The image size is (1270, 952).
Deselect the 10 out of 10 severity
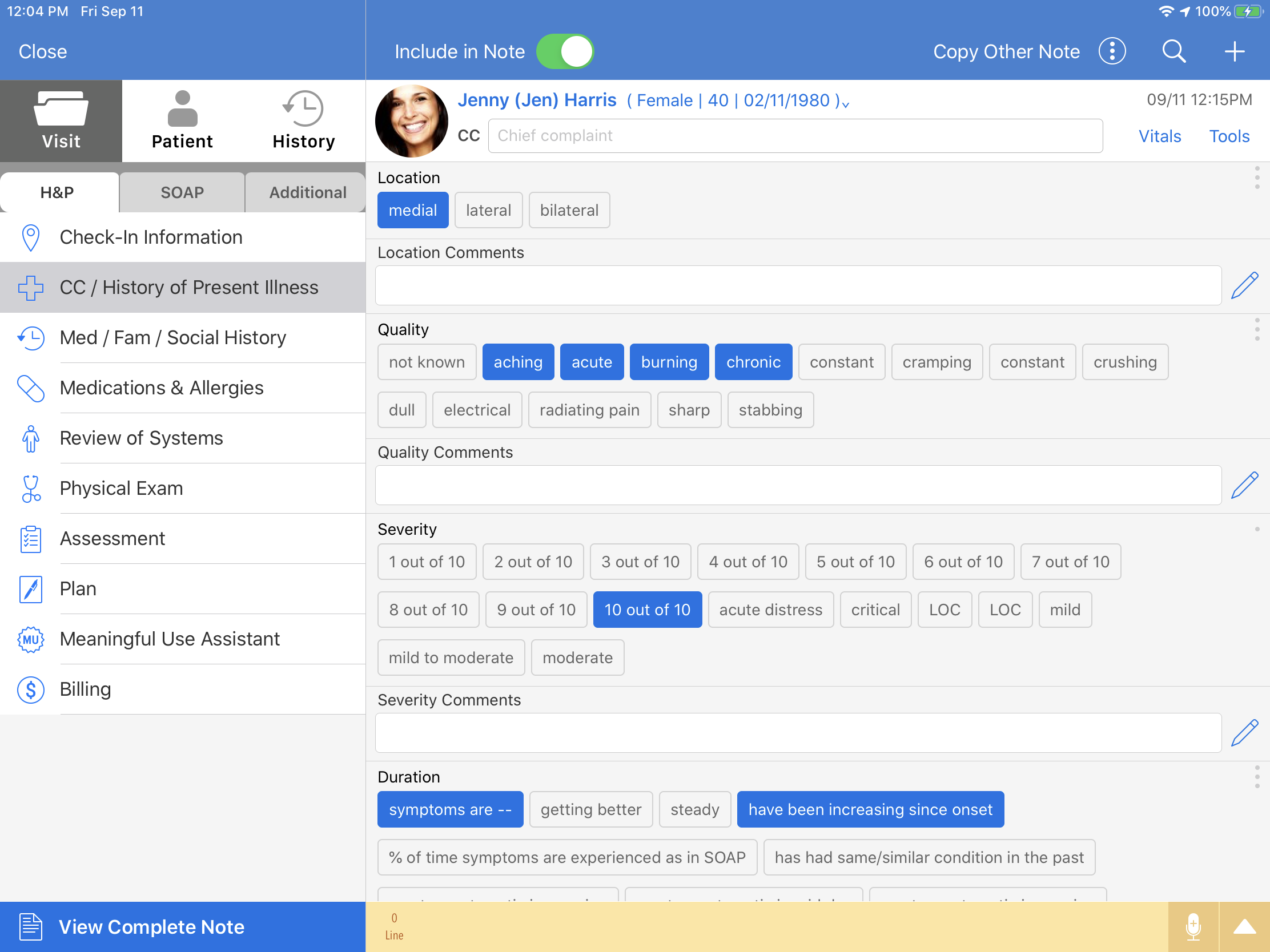point(647,610)
